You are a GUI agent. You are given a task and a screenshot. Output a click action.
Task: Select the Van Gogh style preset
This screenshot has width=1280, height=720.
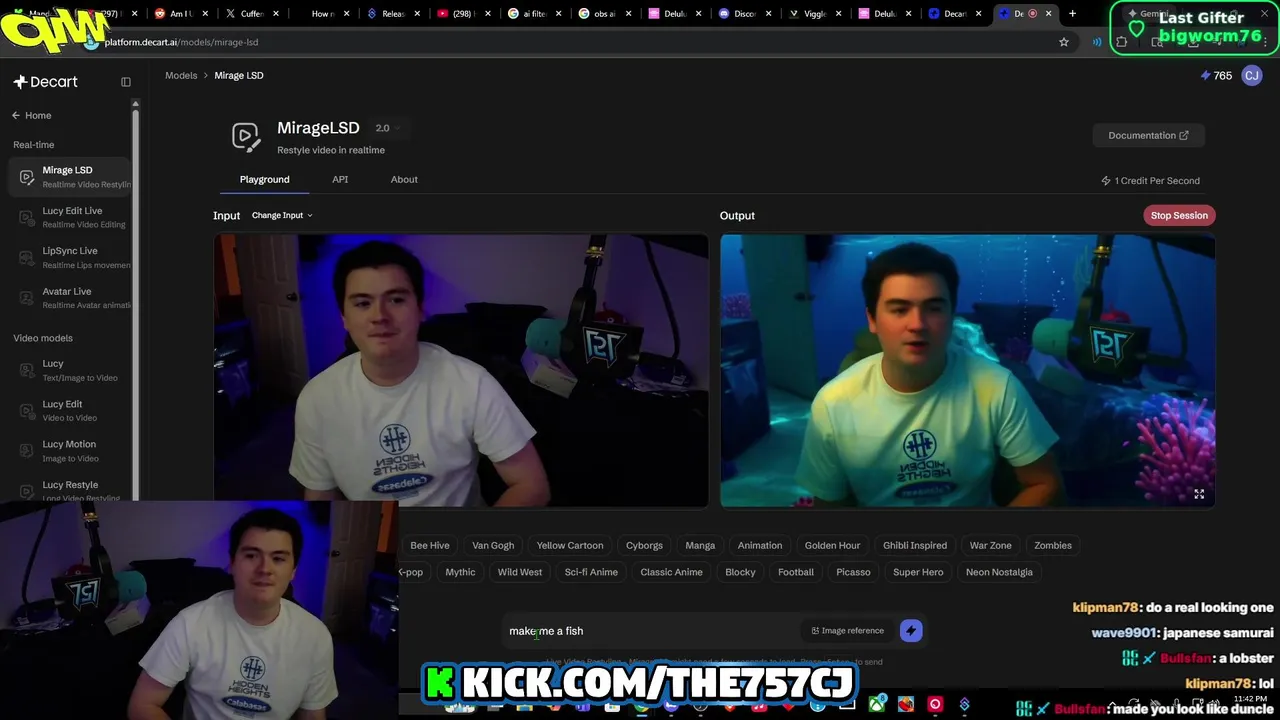493,545
